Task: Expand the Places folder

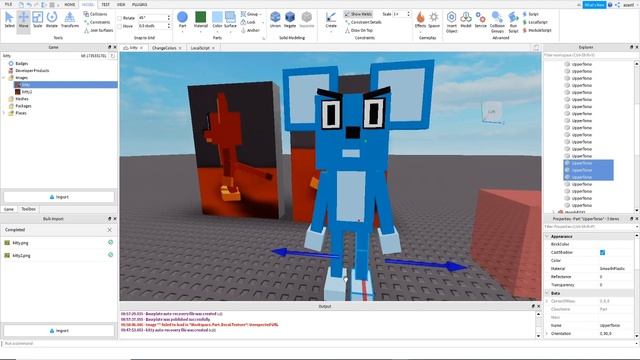Action: click(4, 113)
